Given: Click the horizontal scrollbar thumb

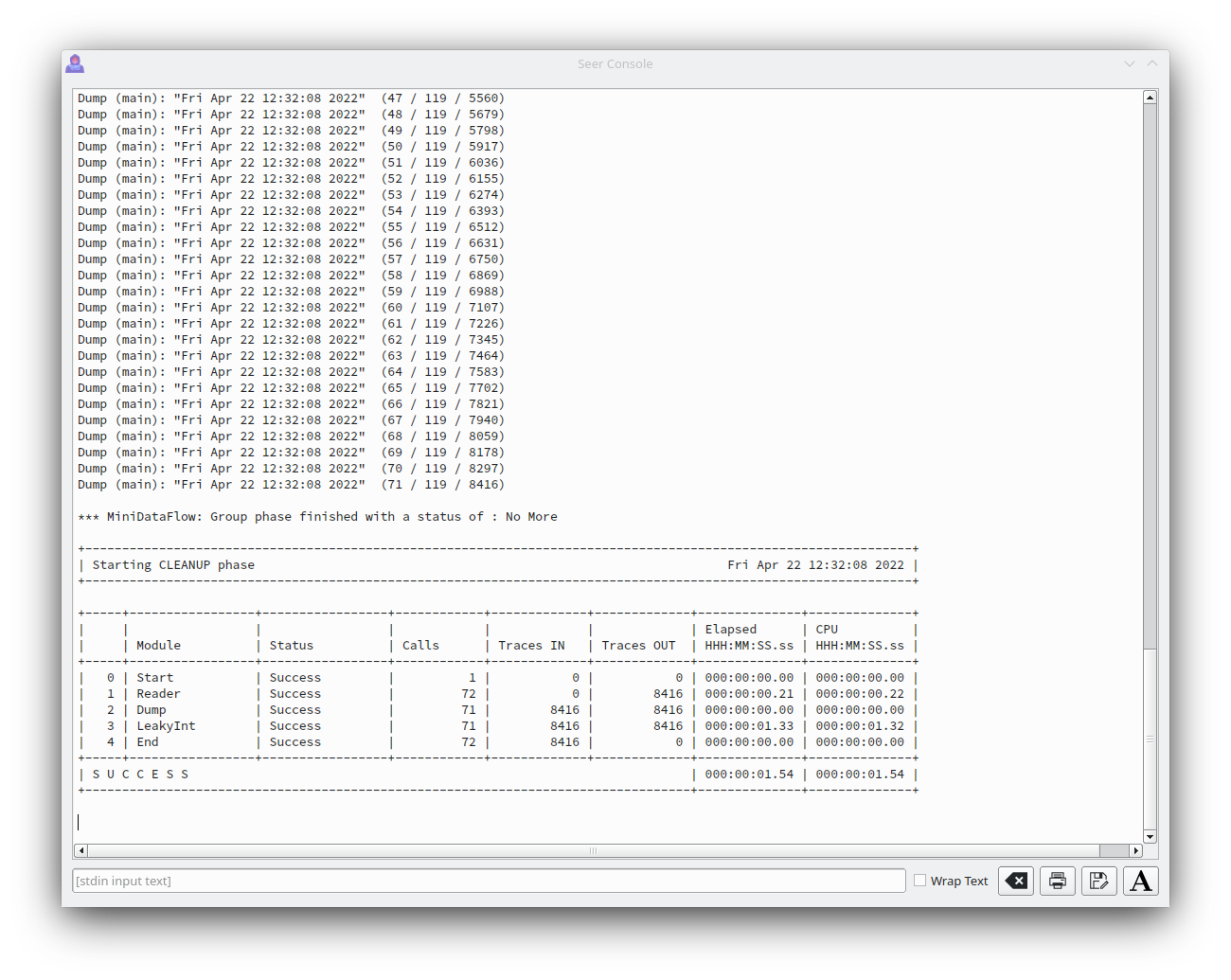Looking at the screenshot, I should (x=594, y=850).
